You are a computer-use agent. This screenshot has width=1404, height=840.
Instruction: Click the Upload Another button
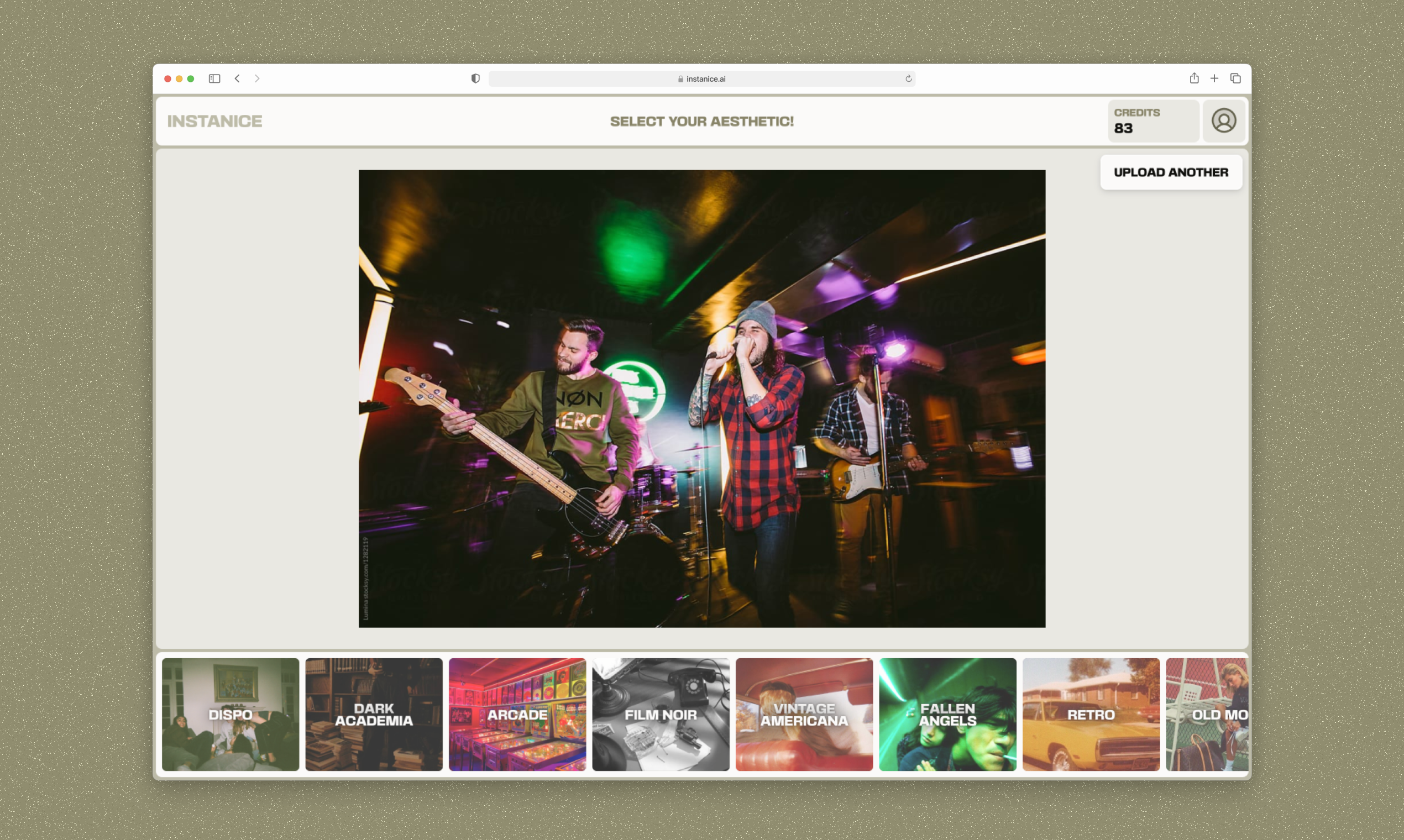tap(1171, 172)
